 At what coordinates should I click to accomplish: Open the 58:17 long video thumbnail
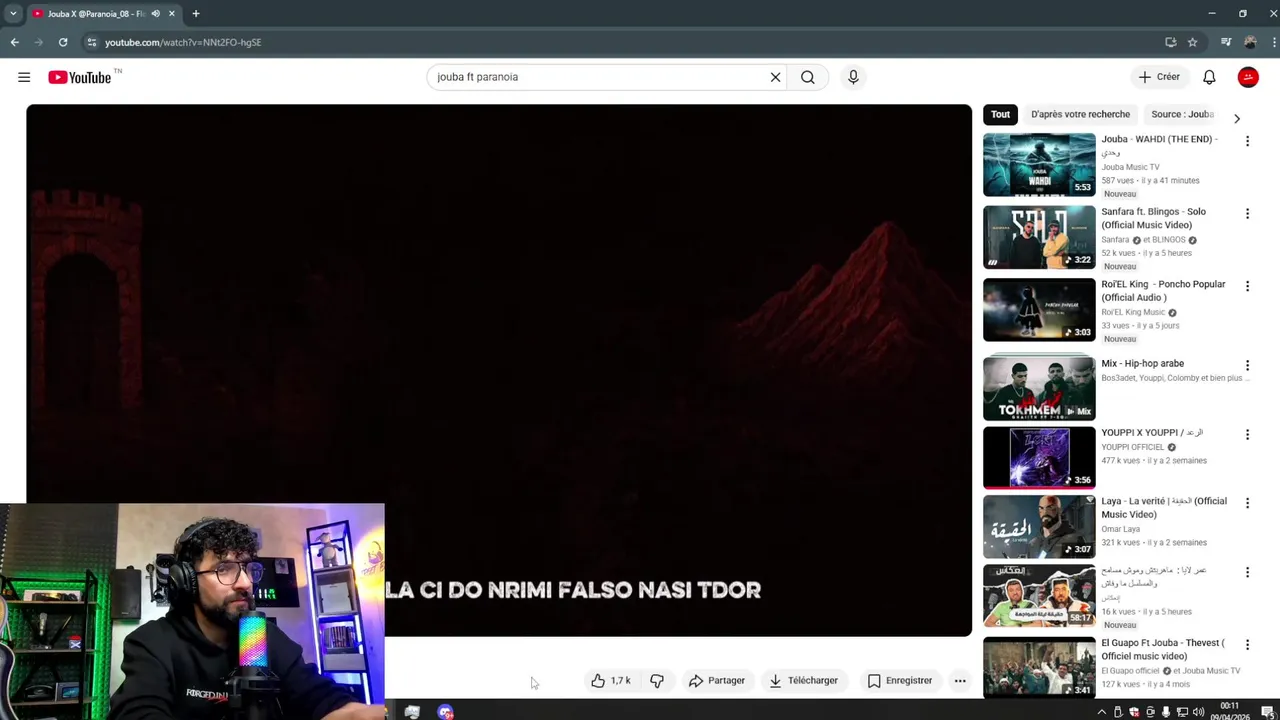(1039, 596)
